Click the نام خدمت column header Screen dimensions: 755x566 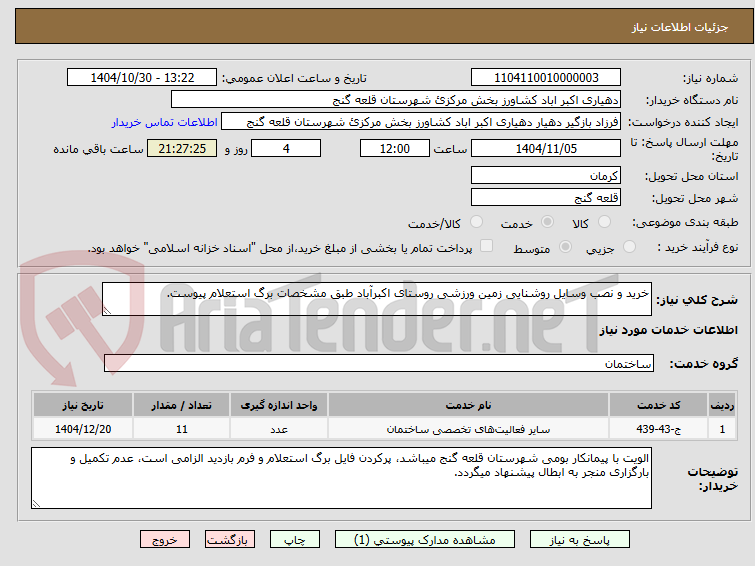coord(468,405)
